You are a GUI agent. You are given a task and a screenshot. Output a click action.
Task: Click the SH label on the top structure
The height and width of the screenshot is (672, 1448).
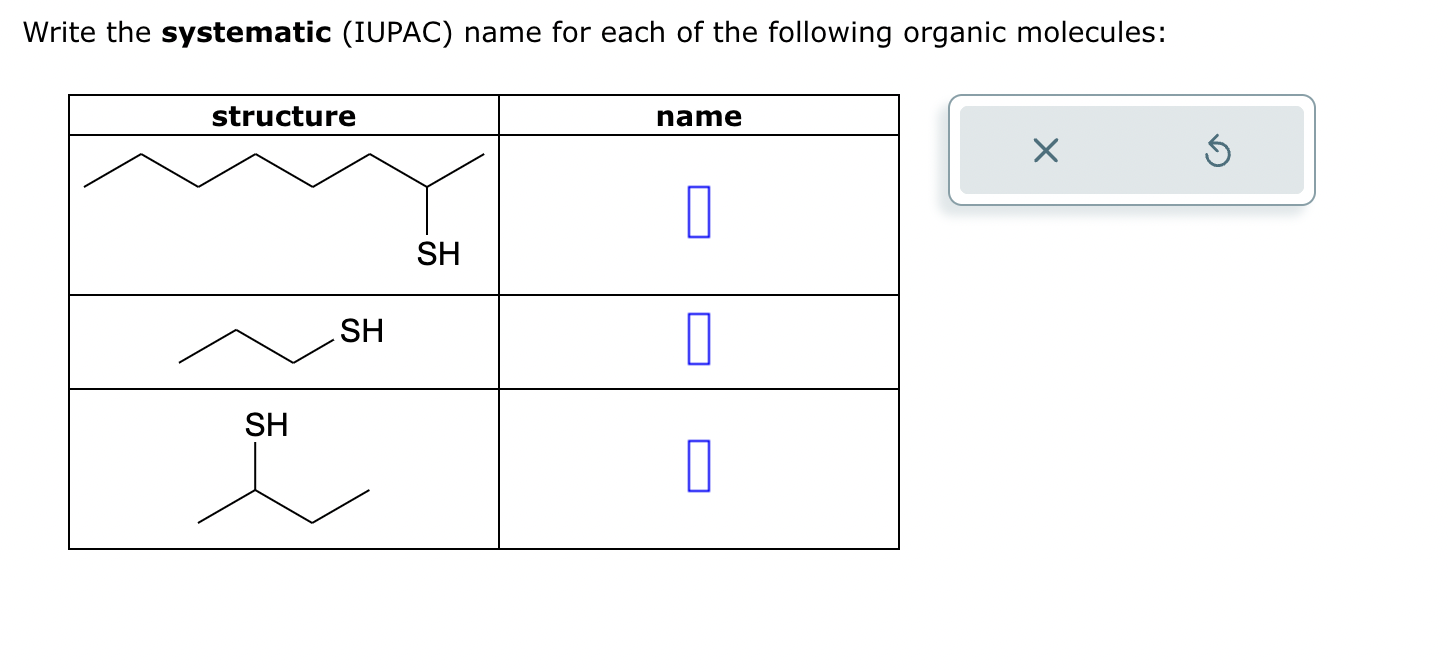(438, 254)
